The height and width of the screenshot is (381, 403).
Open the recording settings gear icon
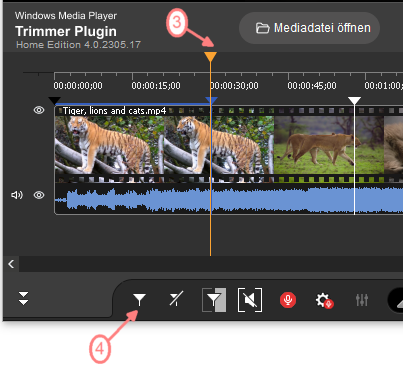click(x=324, y=301)
